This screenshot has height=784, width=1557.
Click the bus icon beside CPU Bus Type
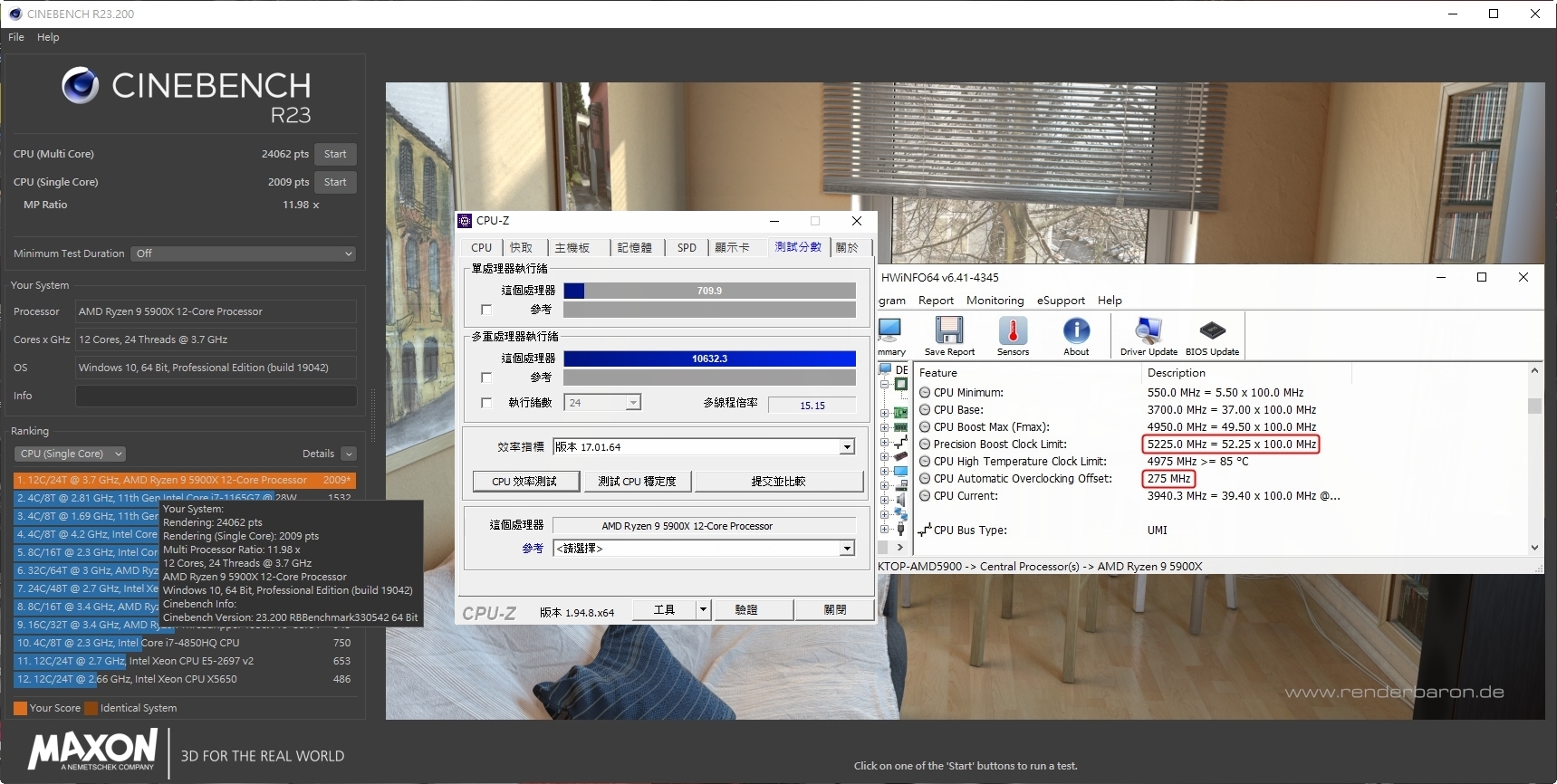[925, 531]
